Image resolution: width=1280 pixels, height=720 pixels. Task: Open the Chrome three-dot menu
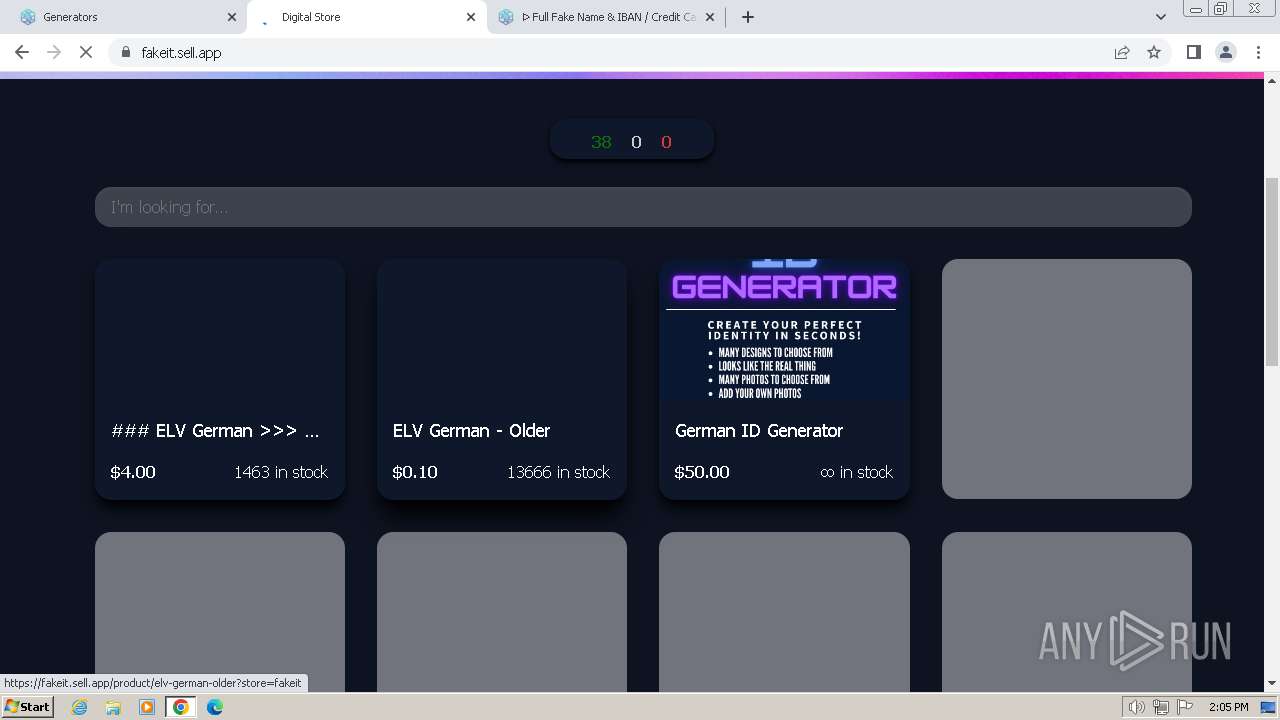1258,52
